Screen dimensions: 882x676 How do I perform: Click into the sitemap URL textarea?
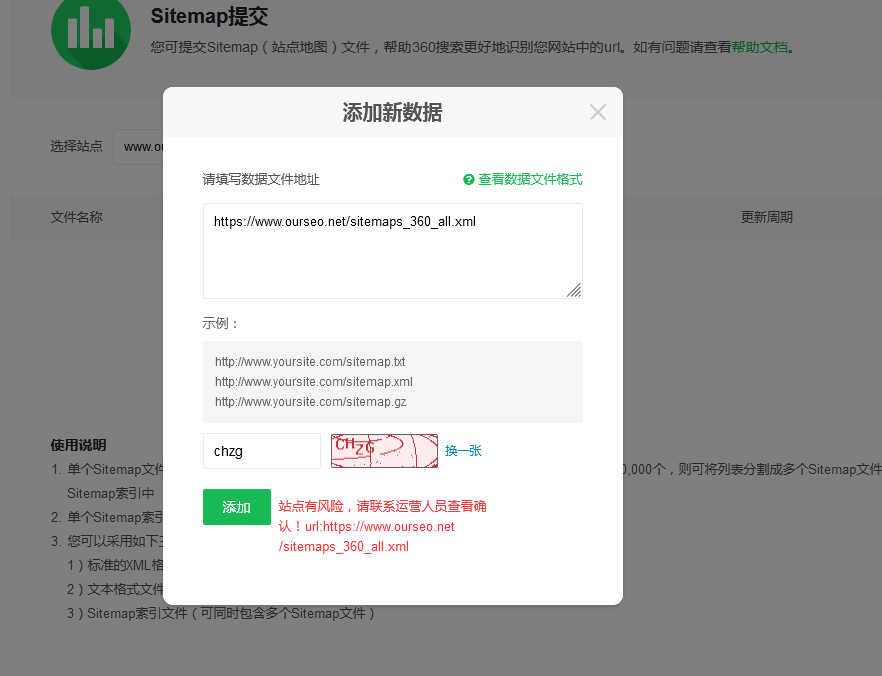click(x=393, y=251)
